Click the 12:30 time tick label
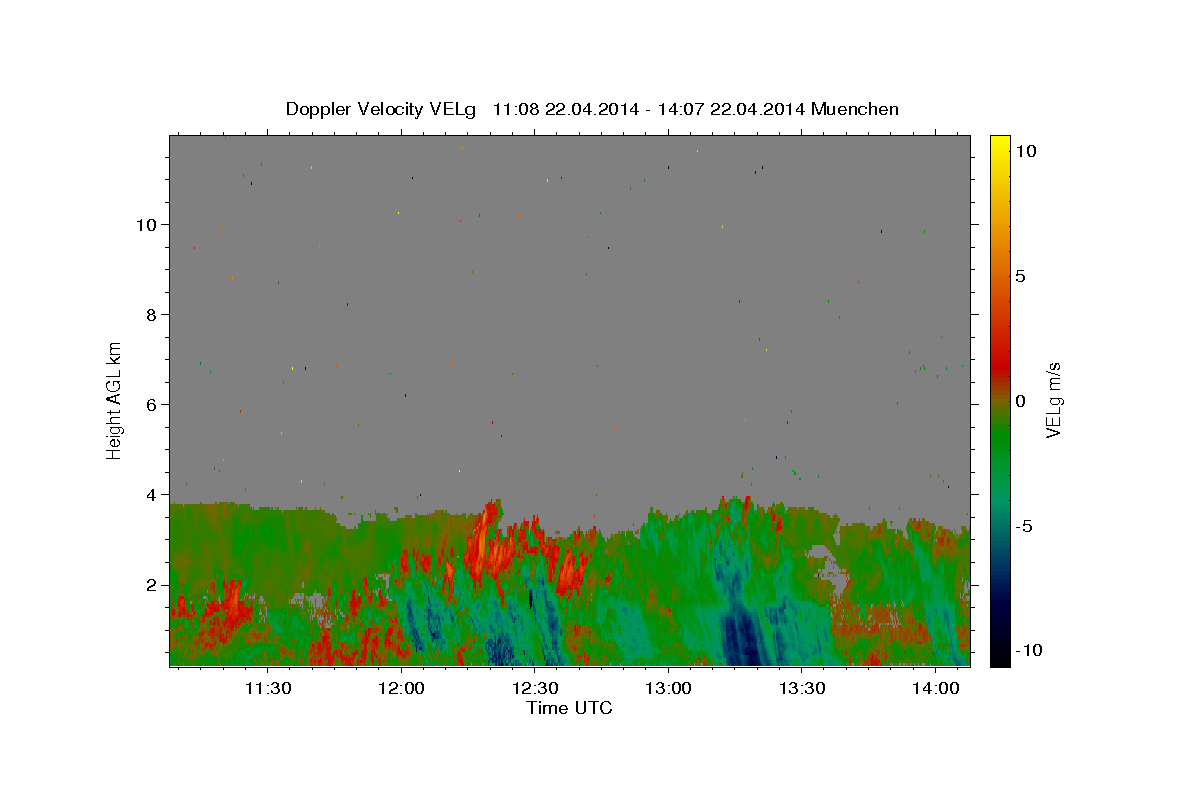The height and width of the screenshot is (800, 1200). point(535,689)
